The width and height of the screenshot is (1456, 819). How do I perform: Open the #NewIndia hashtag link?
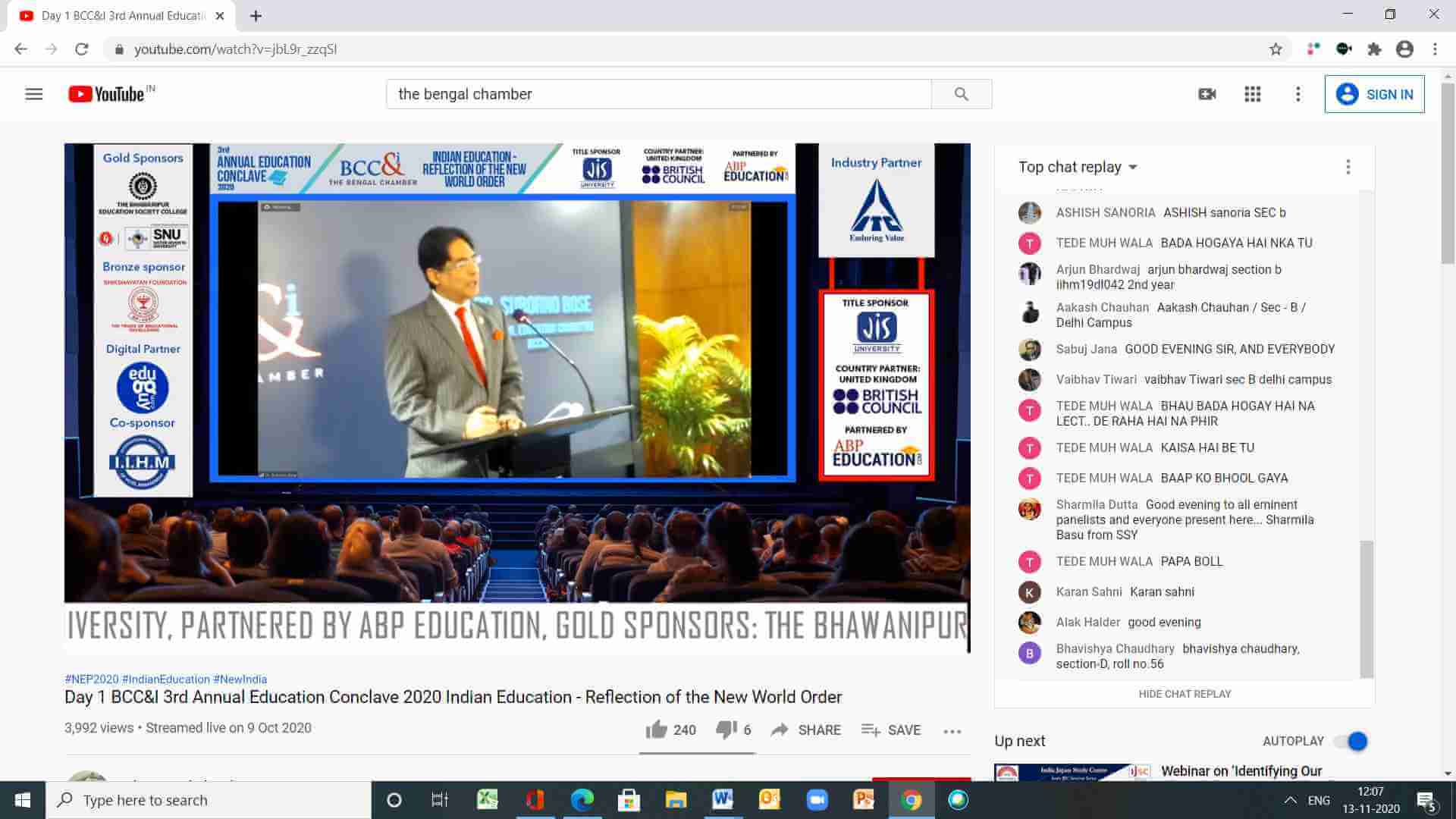click(240, 679)
